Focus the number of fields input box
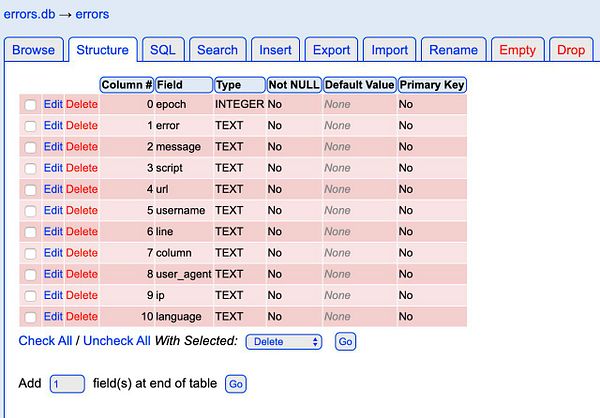Image resolution: width=600 pixels, height=418 pixels. point(67,384)
